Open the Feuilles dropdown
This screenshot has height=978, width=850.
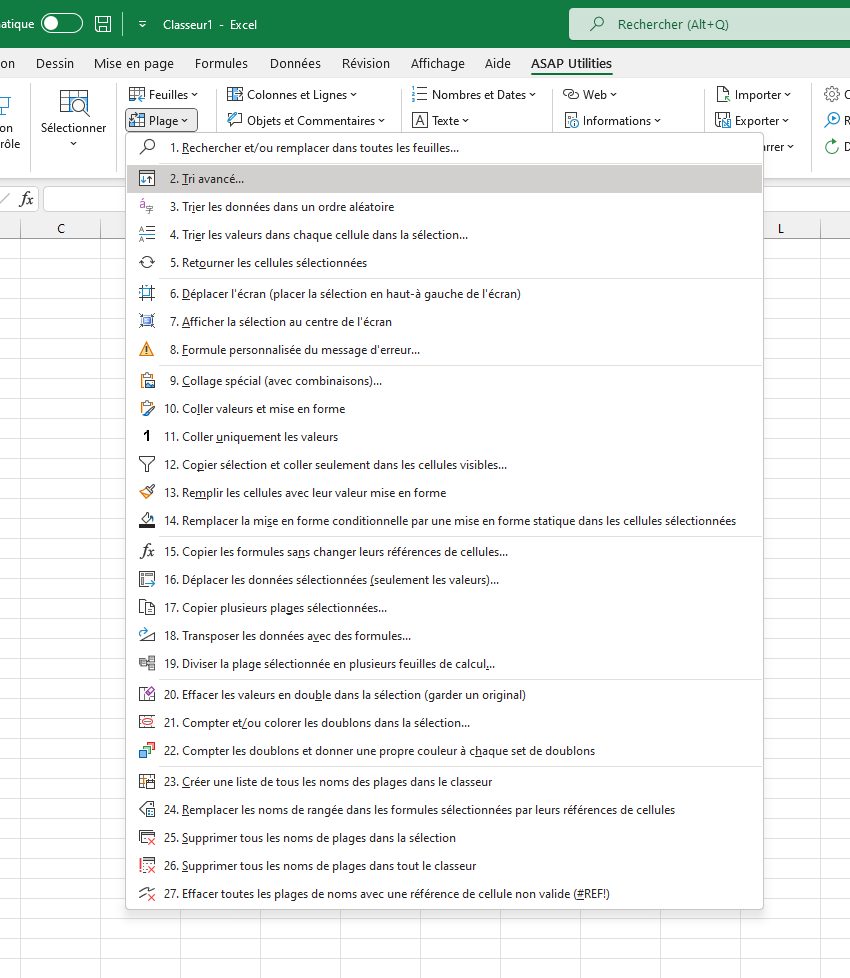pos(163,94)
